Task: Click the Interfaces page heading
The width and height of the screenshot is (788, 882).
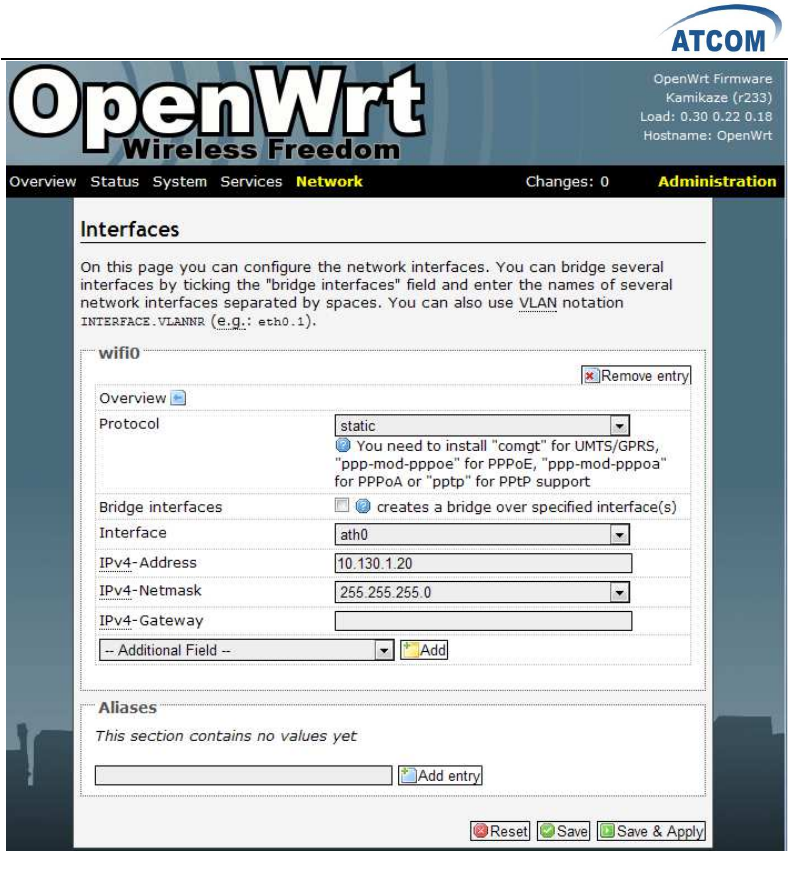Action: (130, 230)
